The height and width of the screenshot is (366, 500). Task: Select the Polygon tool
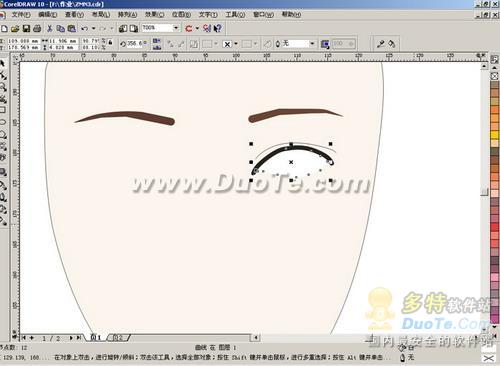3,135
